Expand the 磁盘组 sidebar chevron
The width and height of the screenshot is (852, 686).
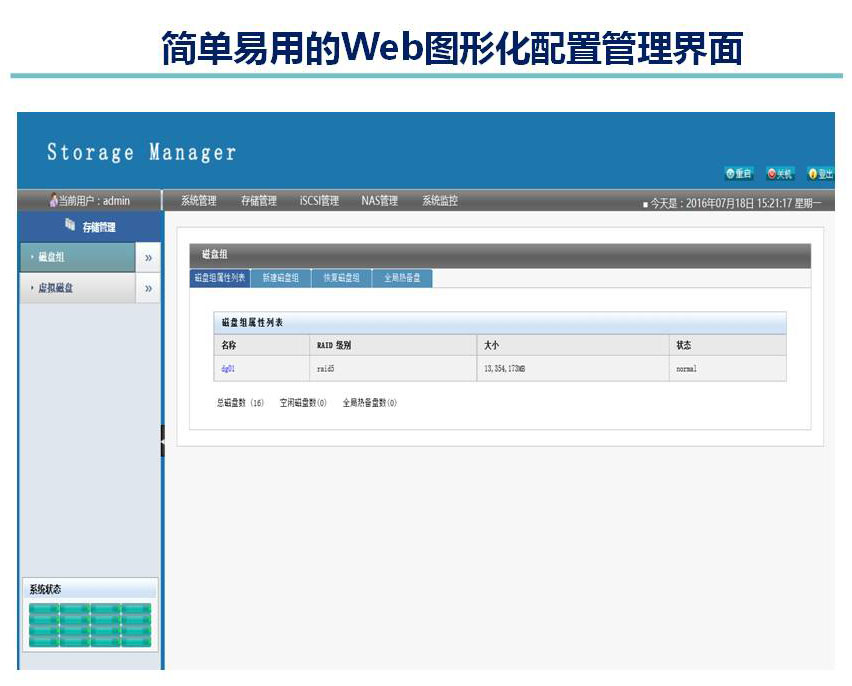(x=149, y=258)
